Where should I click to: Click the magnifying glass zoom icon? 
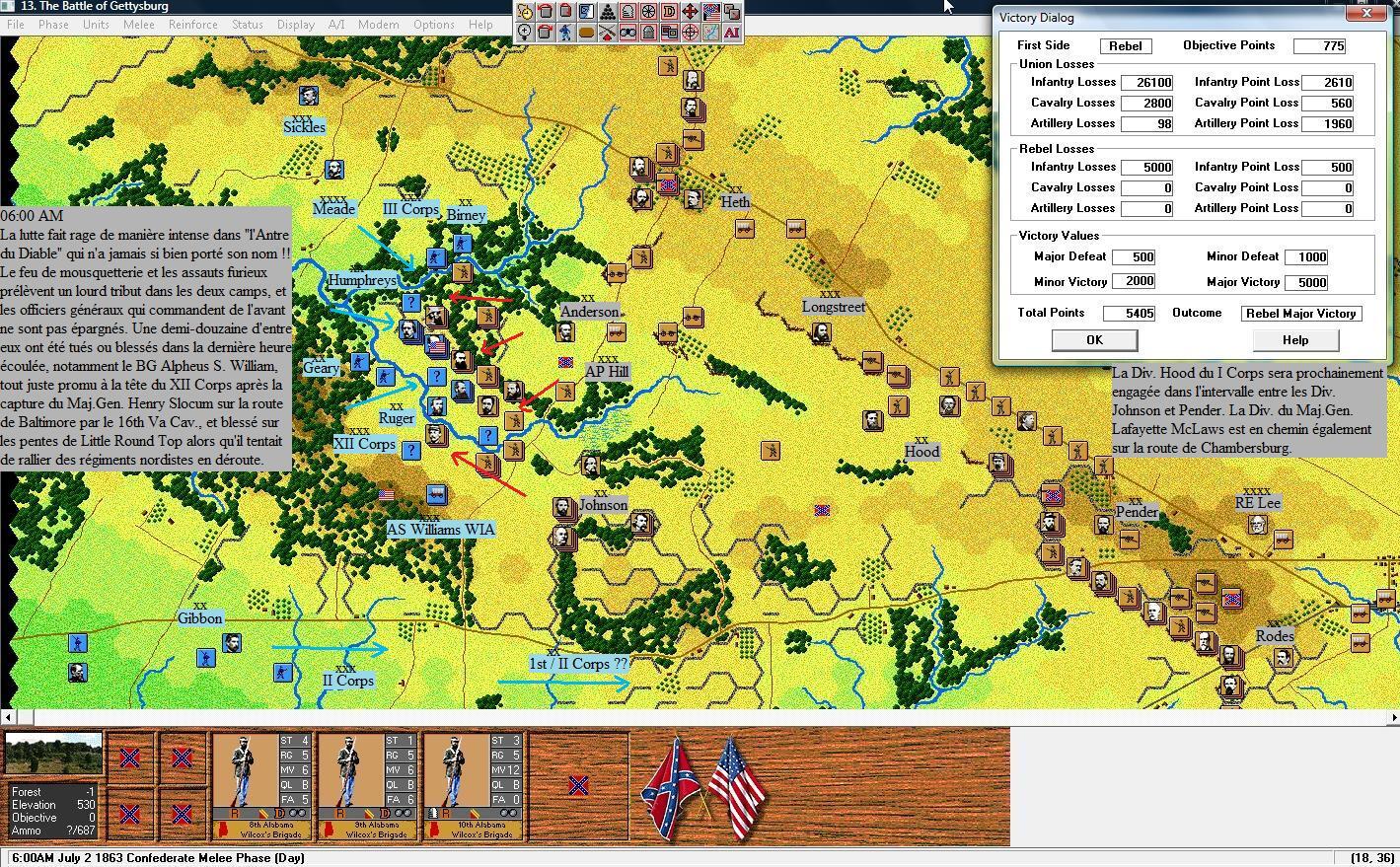(x=524, y=33)
